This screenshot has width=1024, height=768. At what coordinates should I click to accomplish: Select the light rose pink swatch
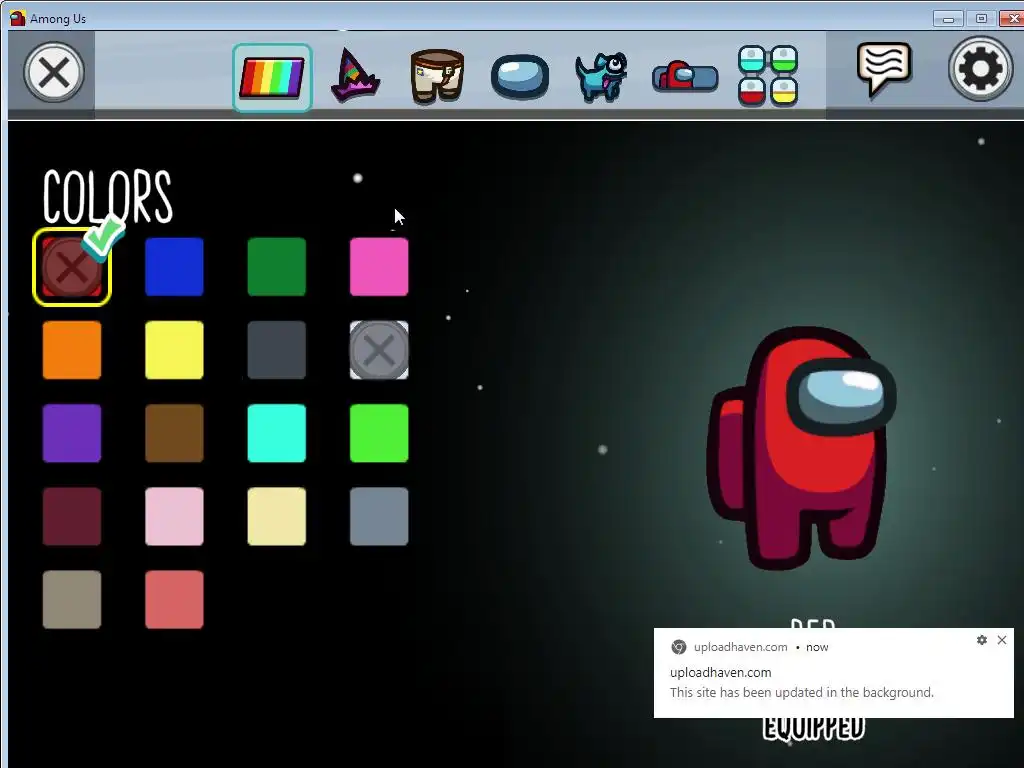174,517
